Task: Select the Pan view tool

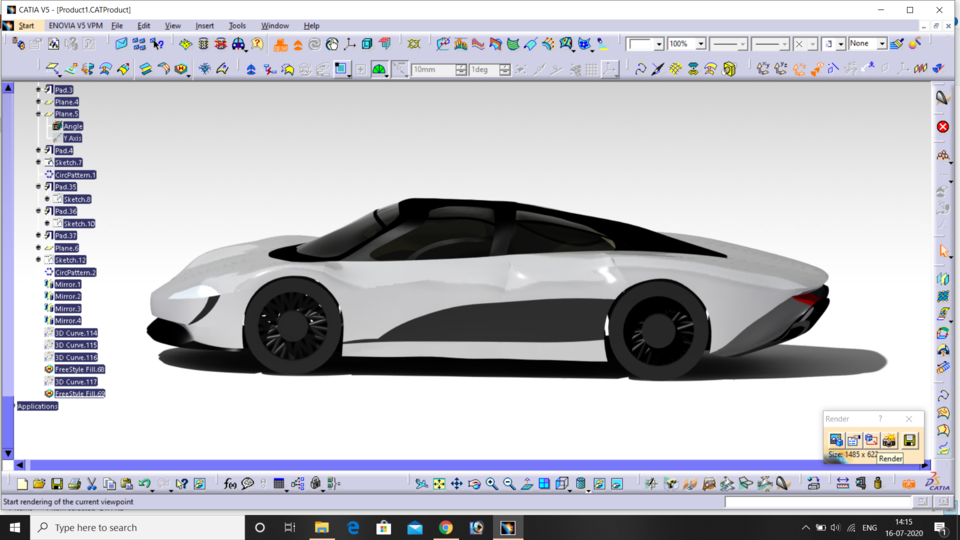Action: coord(456,484)
